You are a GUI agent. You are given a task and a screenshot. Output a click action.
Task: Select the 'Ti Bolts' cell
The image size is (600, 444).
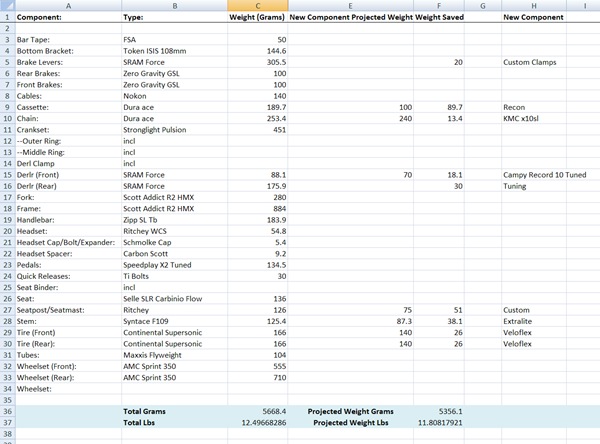coord(174,276)
